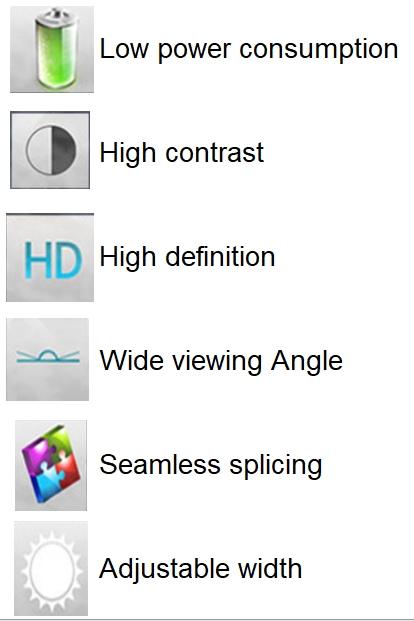The width and height of the screenshot is (414, 621).
Task: Click the light half of contrast circle
Action: (38, 150)
